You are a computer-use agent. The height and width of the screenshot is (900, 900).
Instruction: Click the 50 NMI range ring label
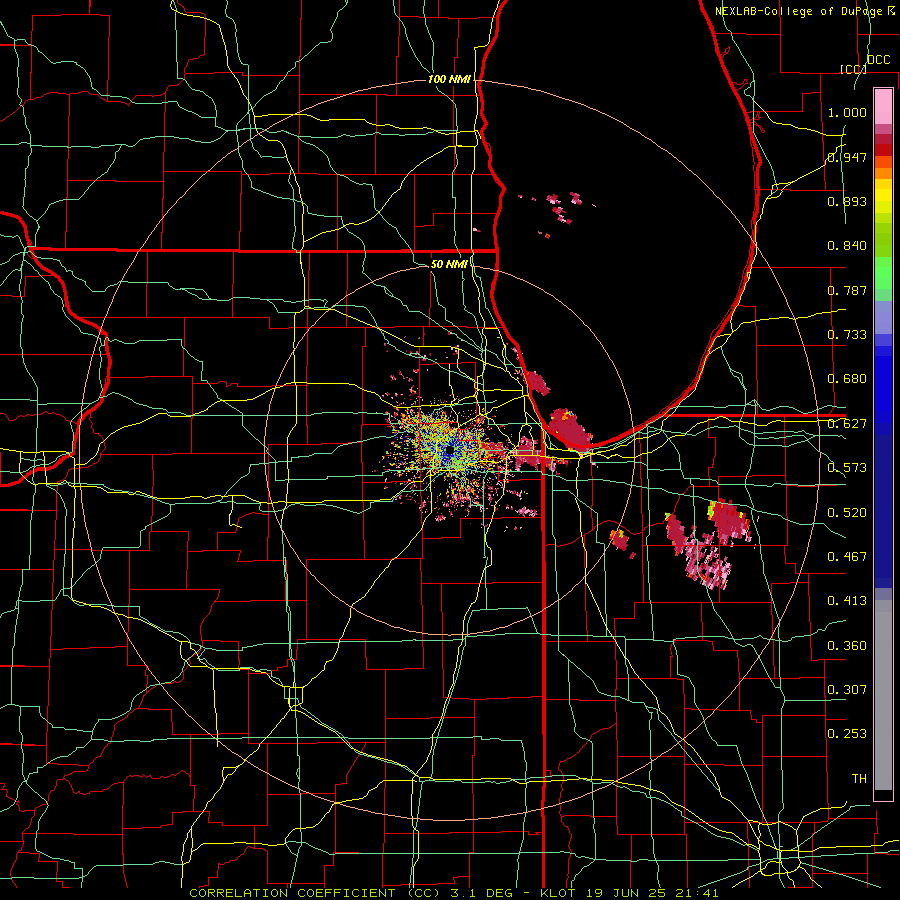click(449, 264)
